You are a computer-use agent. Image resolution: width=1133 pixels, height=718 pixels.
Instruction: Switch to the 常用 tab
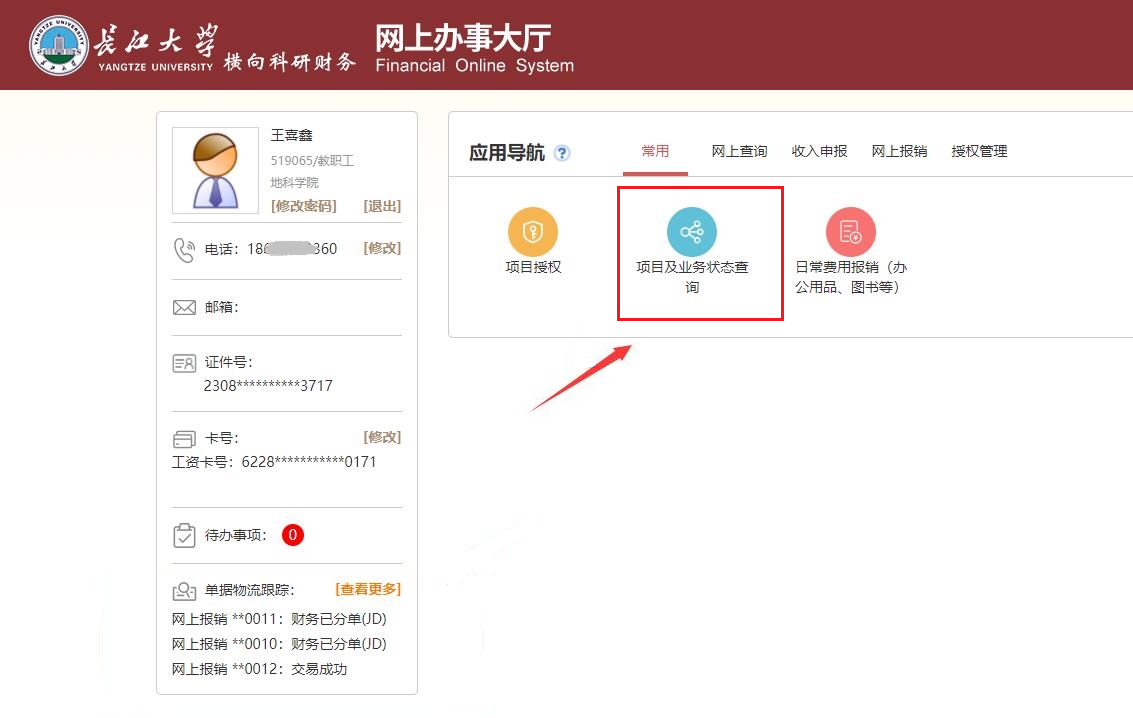[655, 151]
